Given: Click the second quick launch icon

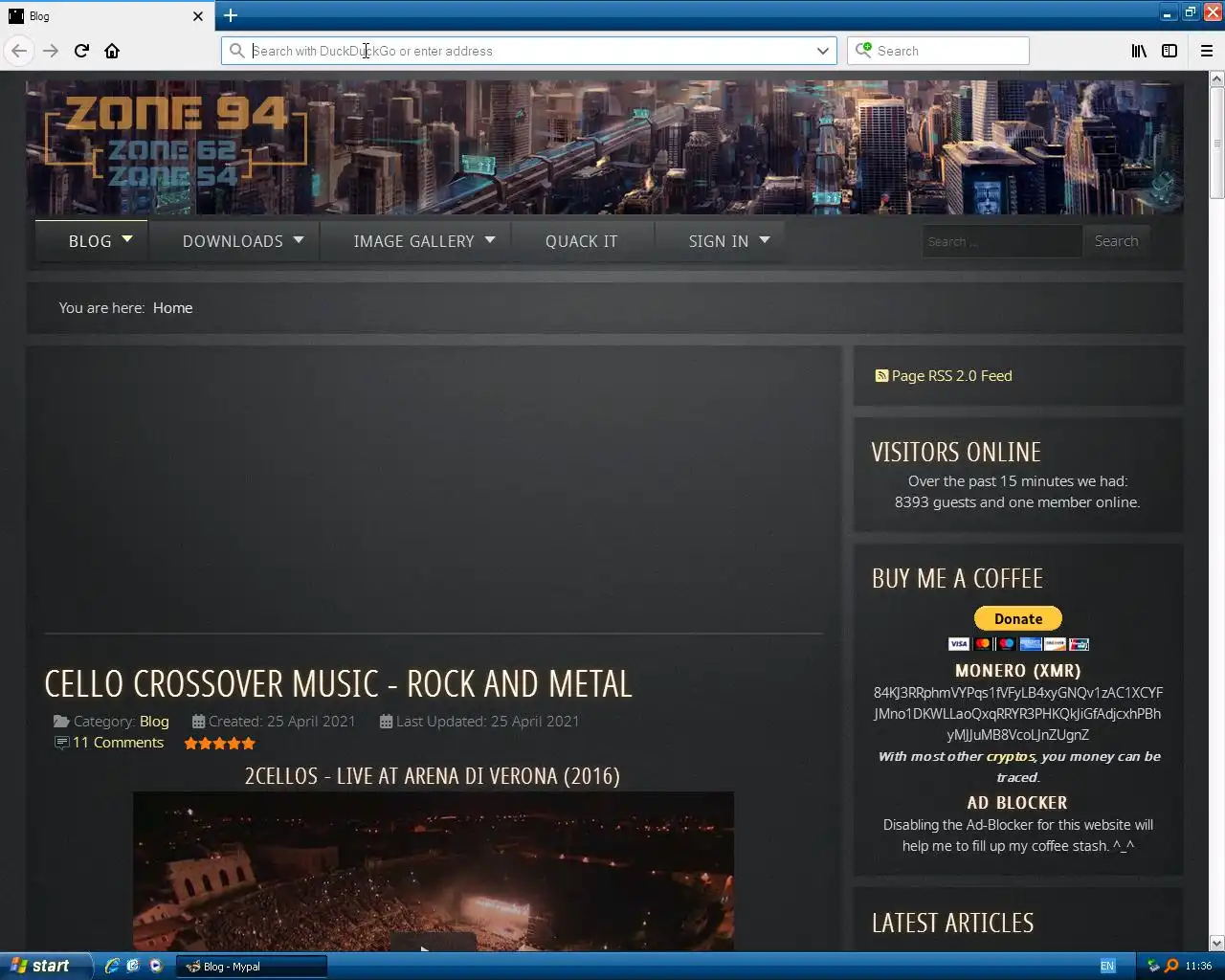Looking at the screenshot, I should (x=133, y=966).
